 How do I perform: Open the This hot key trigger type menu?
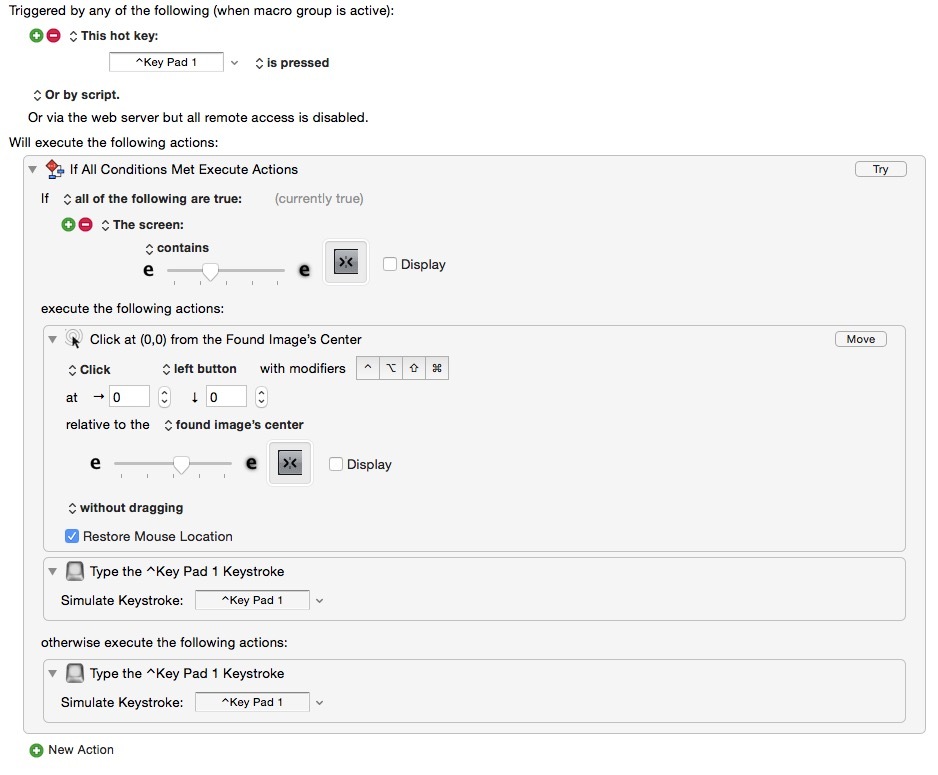(114, 36)
